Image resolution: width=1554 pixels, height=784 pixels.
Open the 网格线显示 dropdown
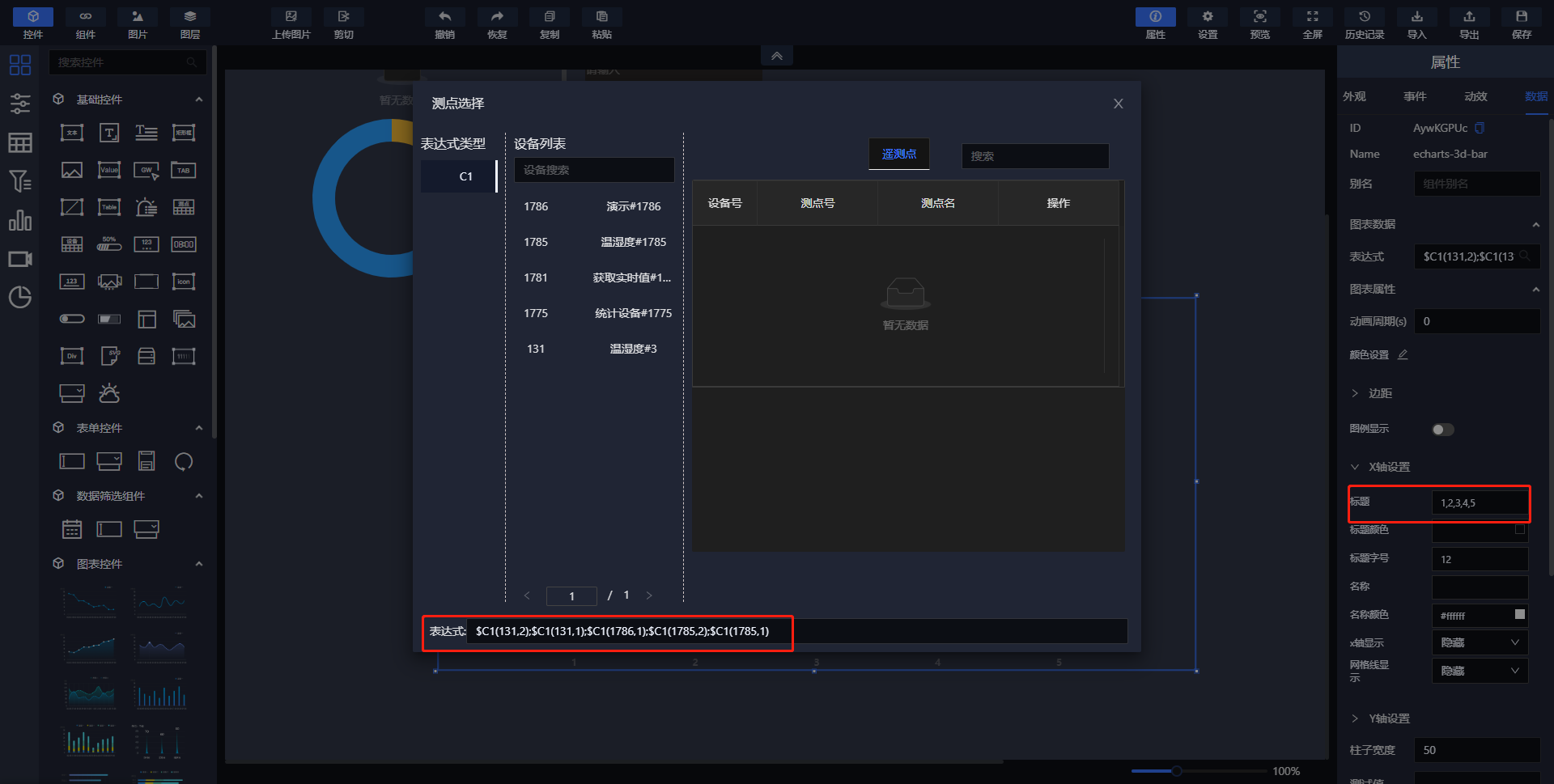pos(1480,671)
